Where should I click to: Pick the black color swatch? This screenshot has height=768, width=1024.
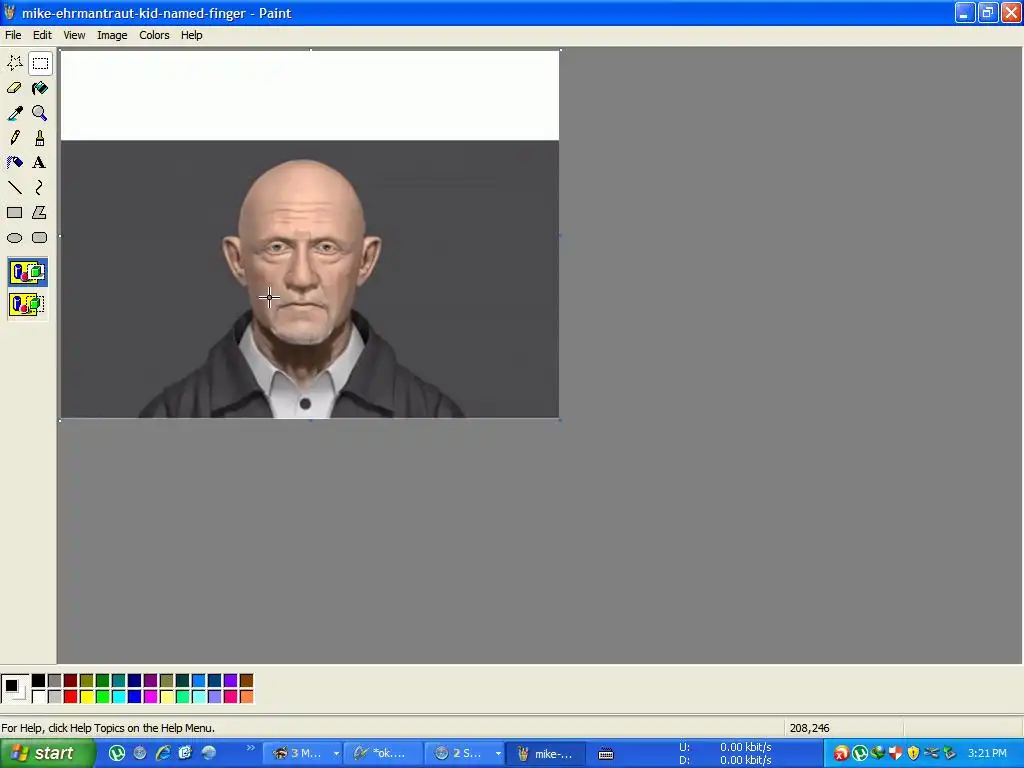click(39, 681)
